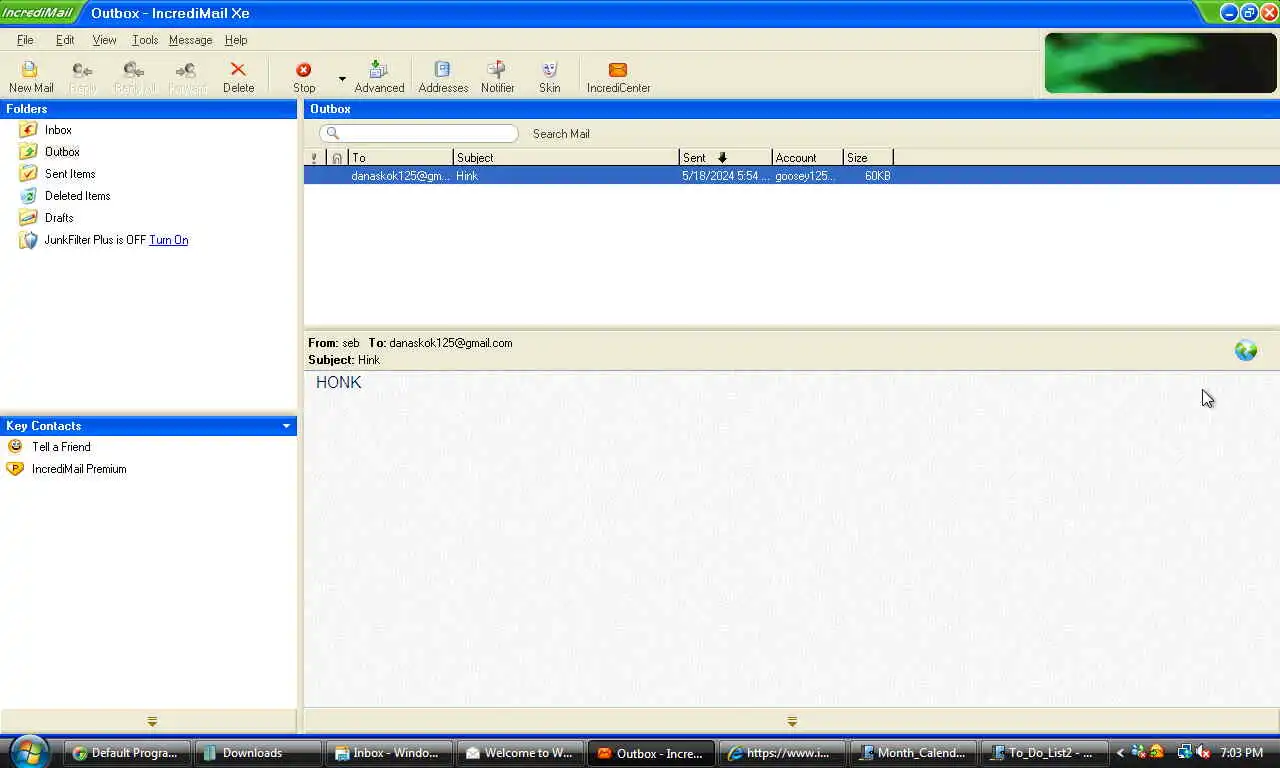The height and width of the screenshot is (768, 1280).
Task: Collapse the Key Contacts panel dropdown
Action: point(286,426)
